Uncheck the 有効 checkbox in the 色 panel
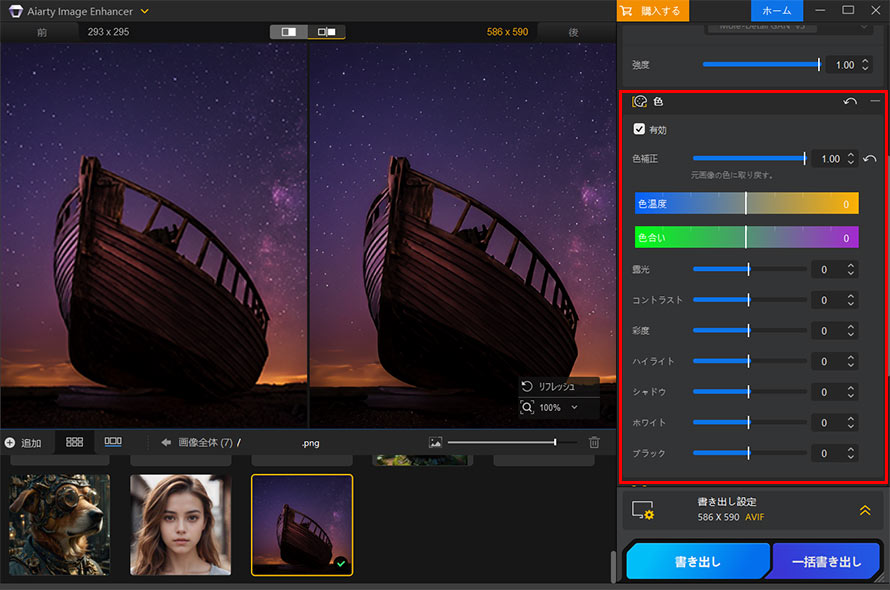This screenshot has width=890, height=590. (x=637, y=129)
